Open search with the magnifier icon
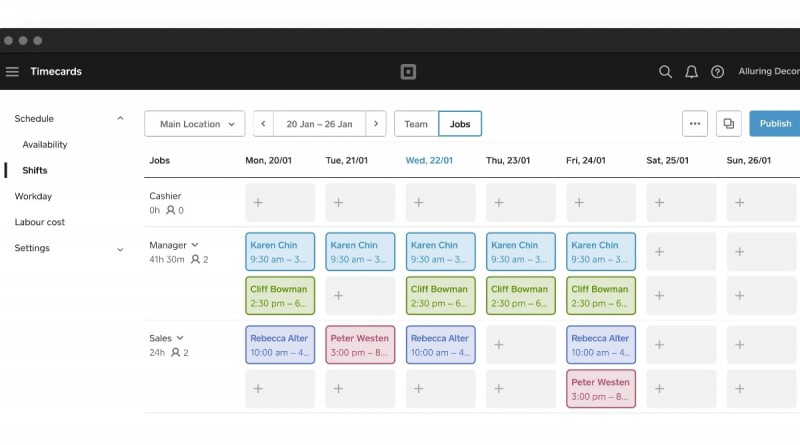This screenshot has height=445, width=800. click(665, 72)
